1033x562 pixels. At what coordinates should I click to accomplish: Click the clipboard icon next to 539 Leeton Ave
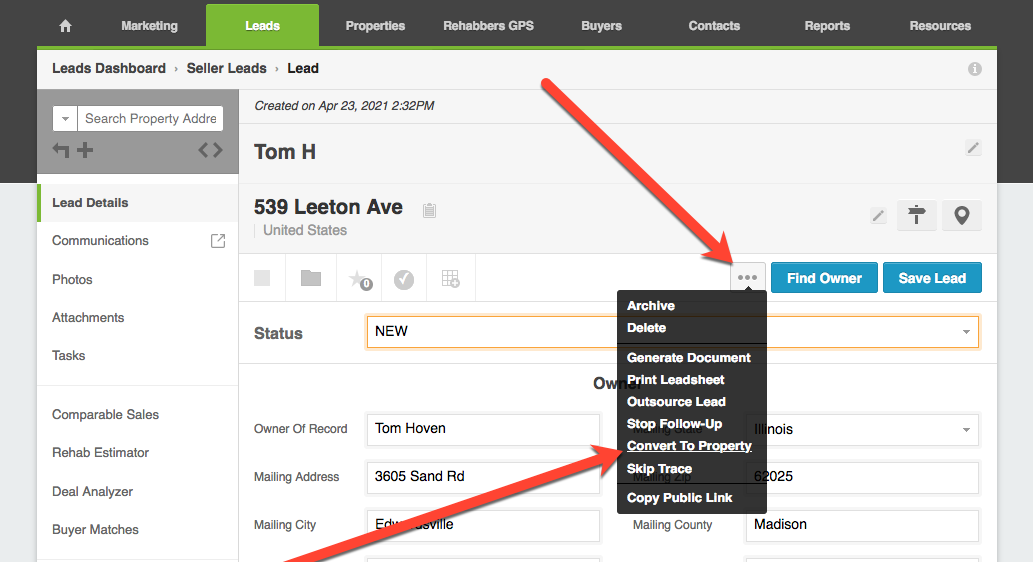pyautogui.click(x=429, y=210)
